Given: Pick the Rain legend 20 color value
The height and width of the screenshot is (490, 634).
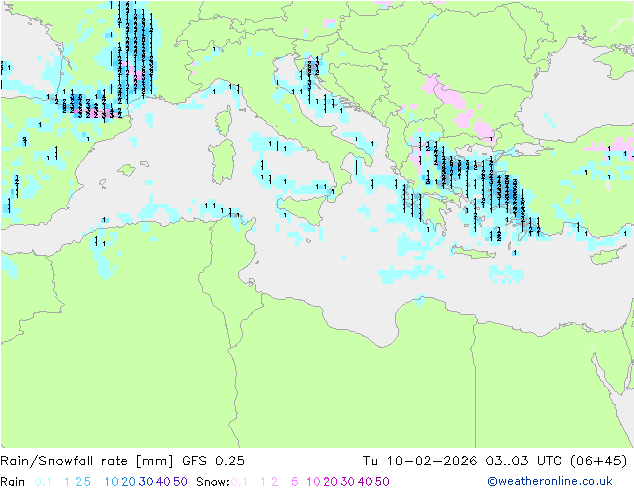Looking at the screenshot, I should (128, 482).
